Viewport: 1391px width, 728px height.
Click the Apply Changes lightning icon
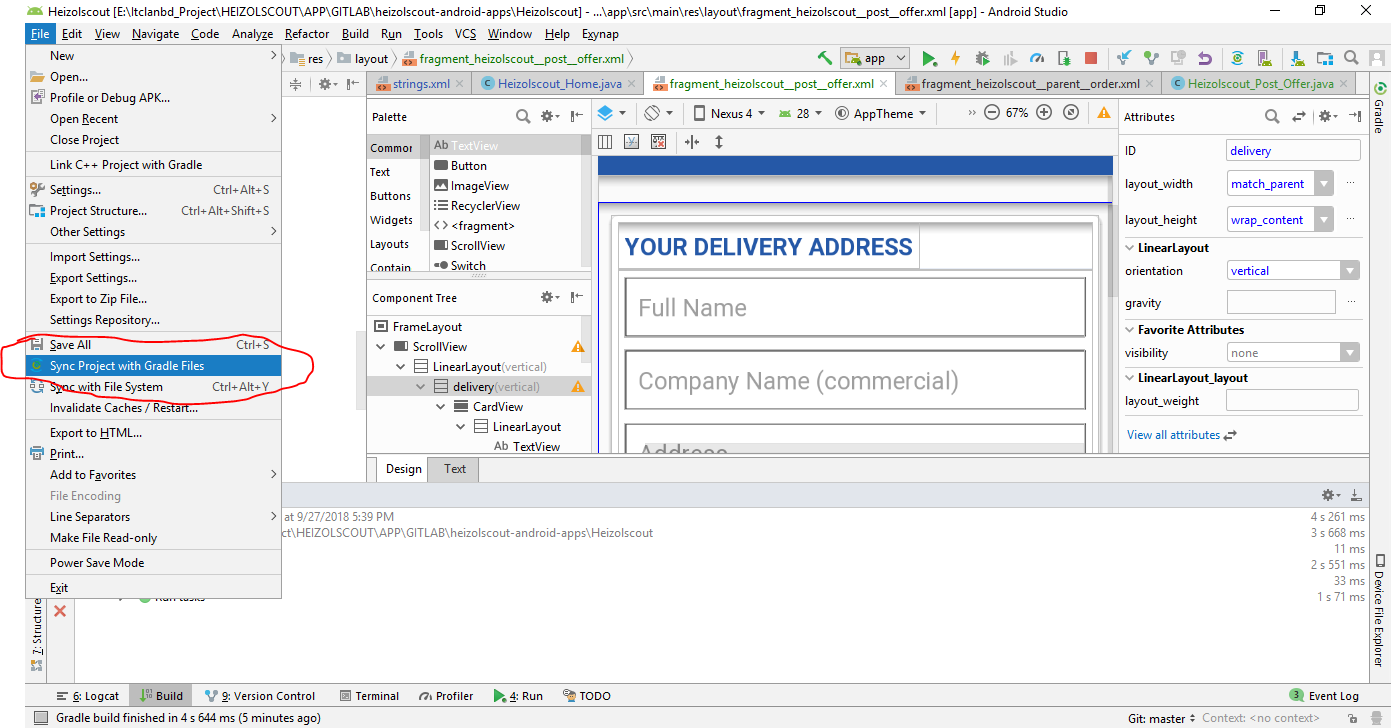pyautogui.click(x=955, y=58)
